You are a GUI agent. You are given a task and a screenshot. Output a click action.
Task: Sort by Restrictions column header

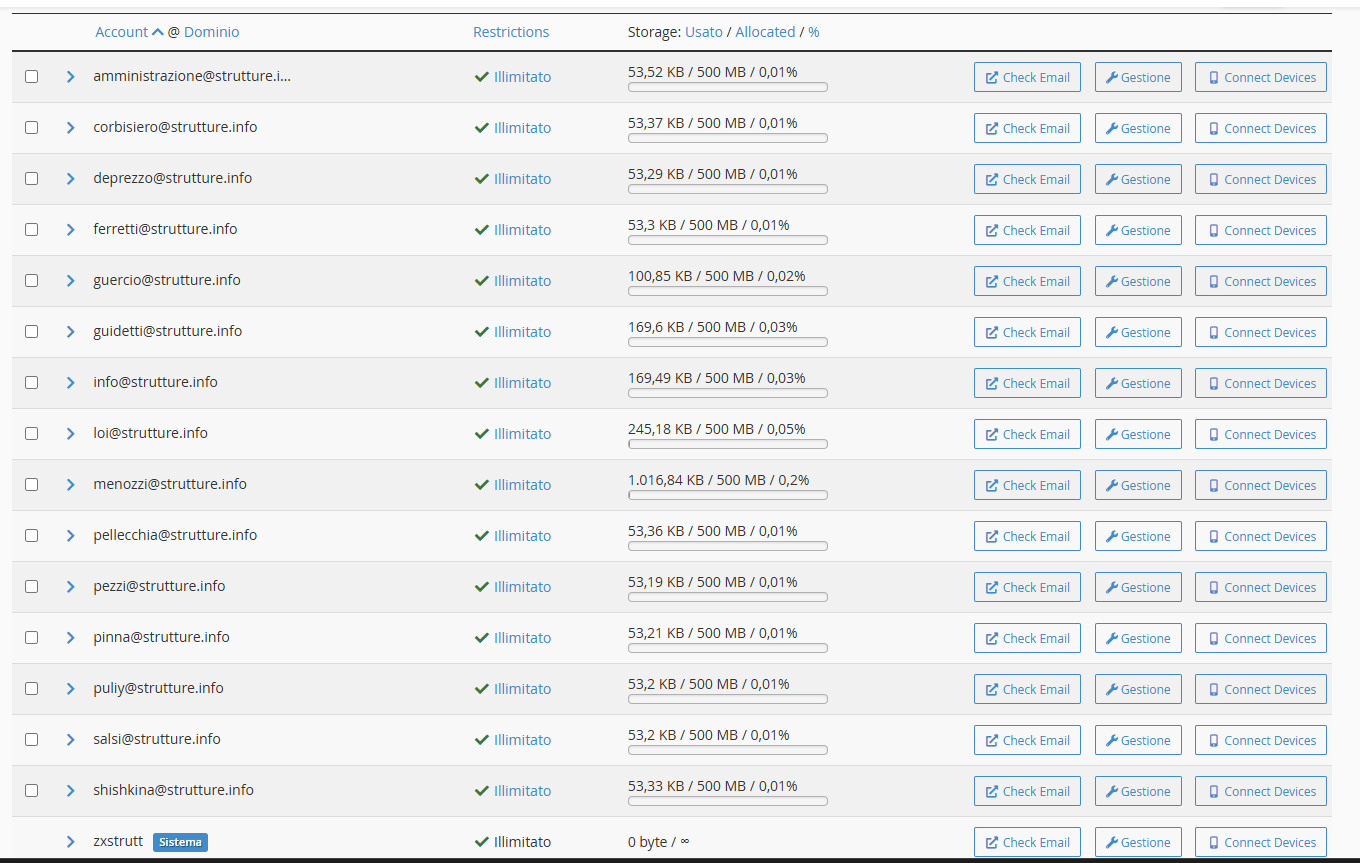pyautogui.click(x=511, y=32)
